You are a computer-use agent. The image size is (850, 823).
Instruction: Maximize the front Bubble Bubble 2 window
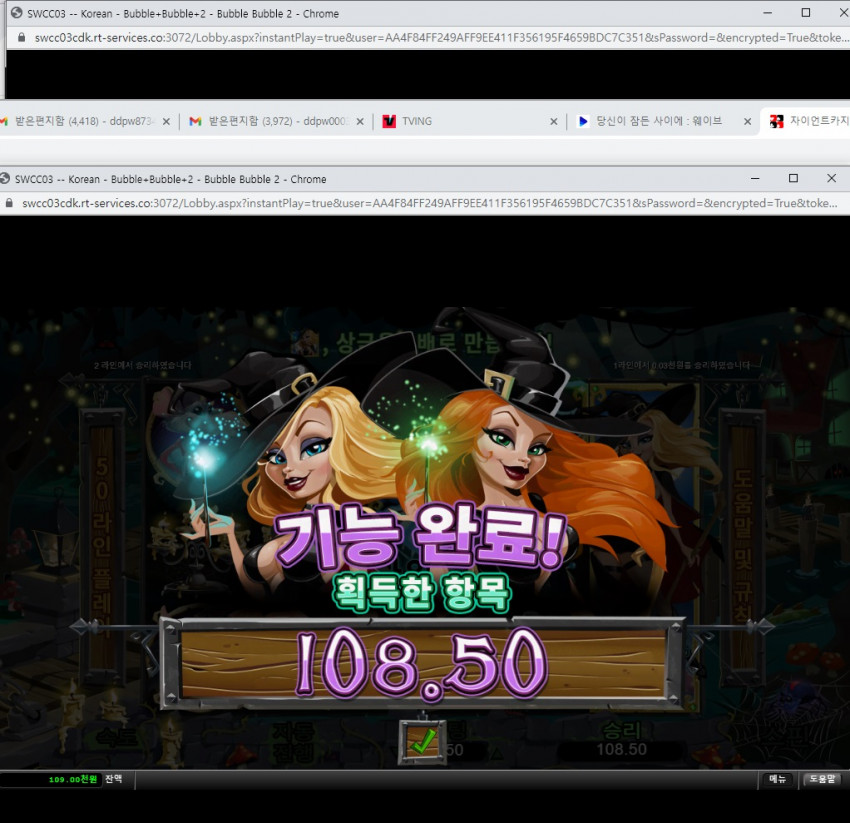point(793,178)
